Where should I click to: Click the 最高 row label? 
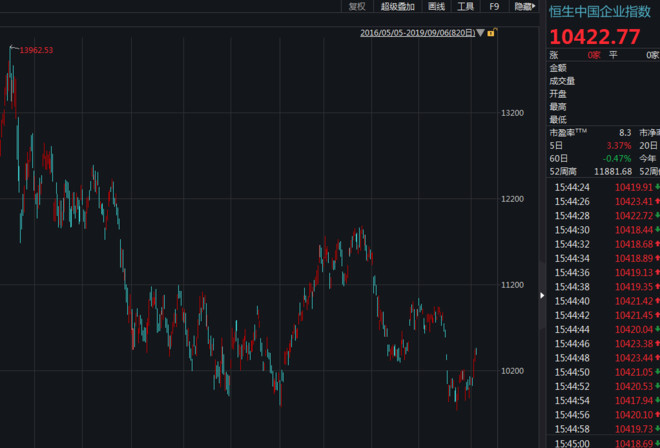558,107
